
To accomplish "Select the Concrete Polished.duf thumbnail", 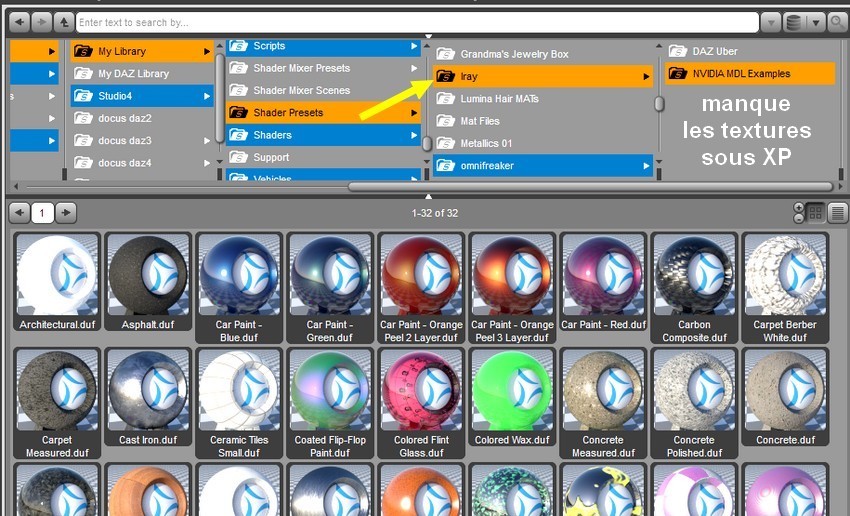I will pos(694,404).
